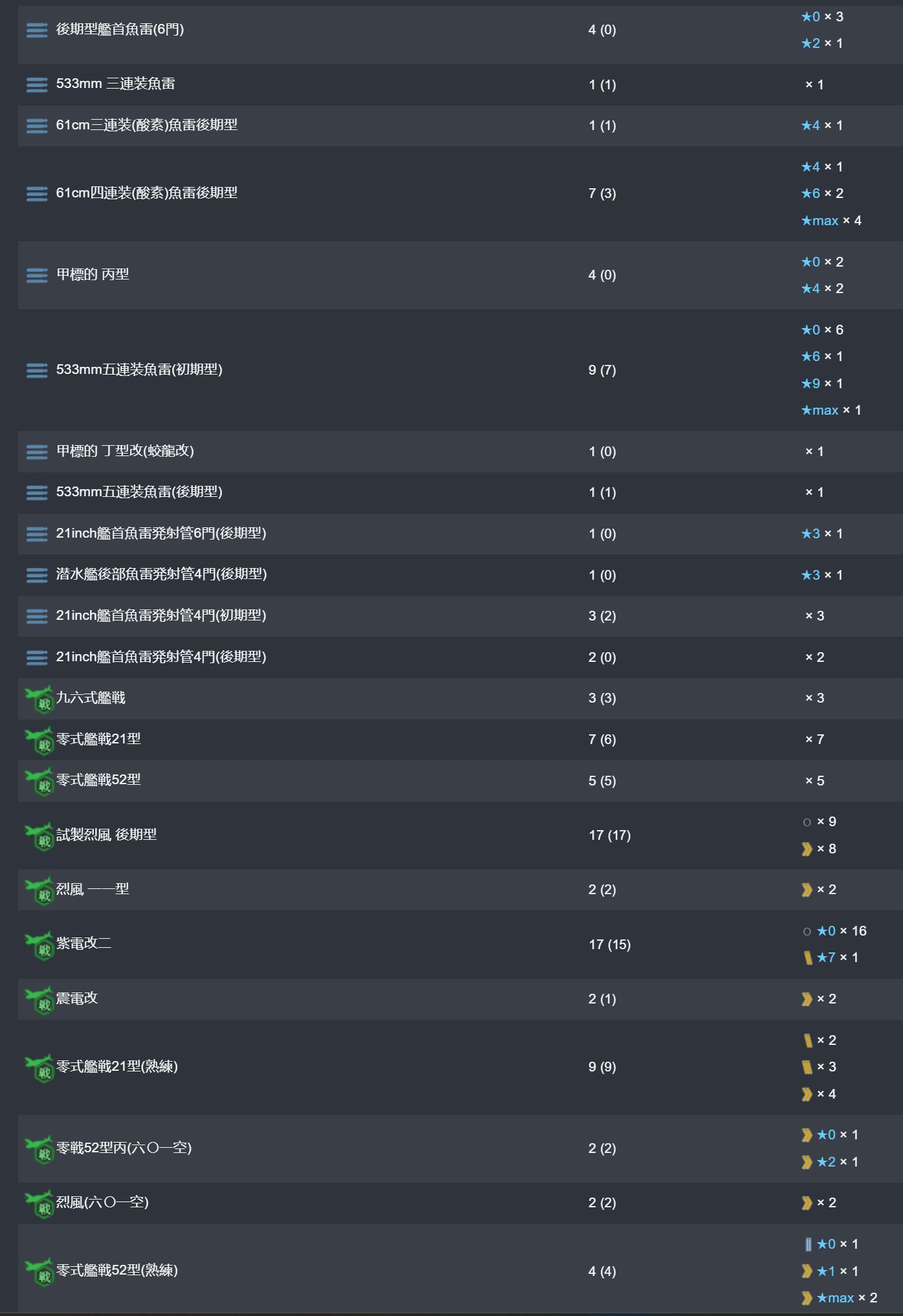This screenshot has width=903, height=1316.
Task: Click ★max × 4 in 61cm四連装 row
Action: [831, 221]
